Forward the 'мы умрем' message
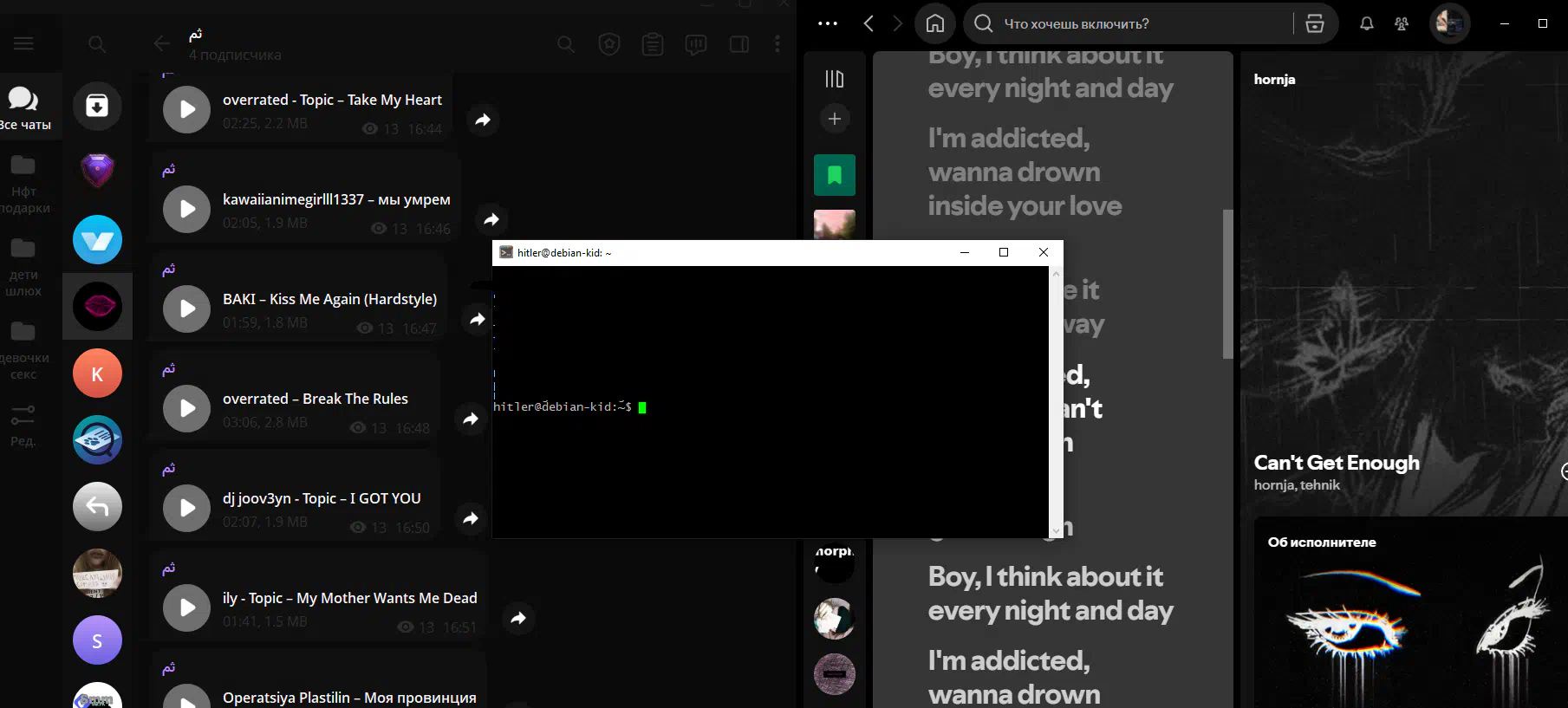Screen dimensions: 1568x708 pos(491,219)
